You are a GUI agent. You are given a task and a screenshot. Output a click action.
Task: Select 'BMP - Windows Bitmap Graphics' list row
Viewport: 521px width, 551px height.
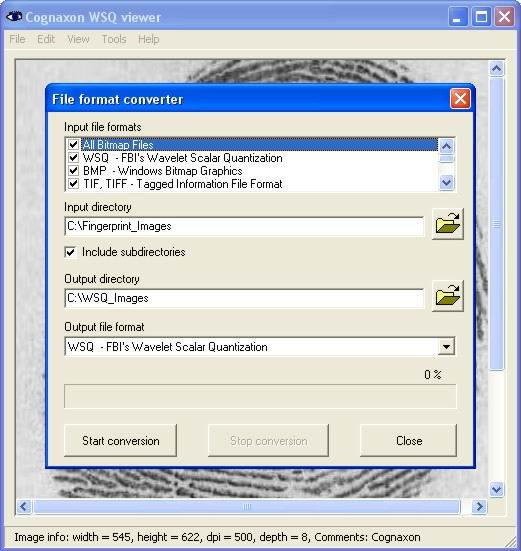click(253, 171)
